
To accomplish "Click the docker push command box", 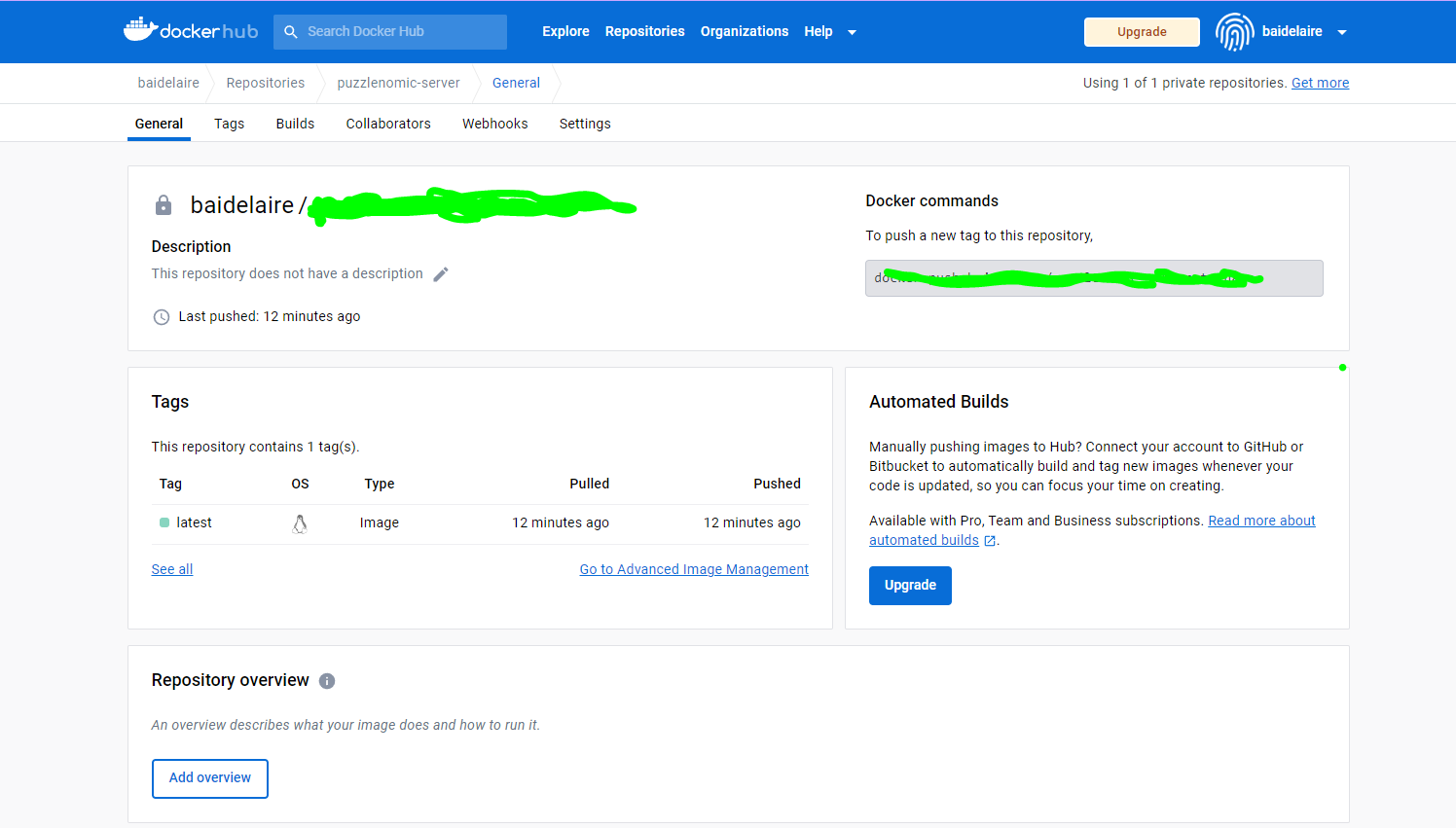I will coord(1094,278).
